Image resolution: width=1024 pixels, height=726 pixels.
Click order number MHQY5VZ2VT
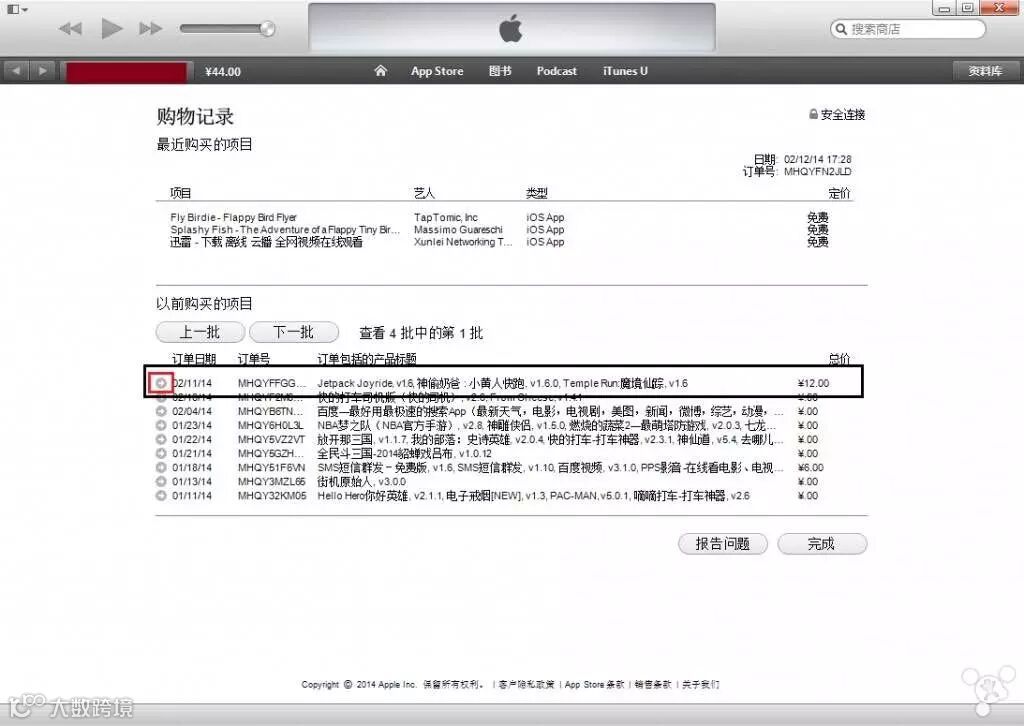click(272, 439)
